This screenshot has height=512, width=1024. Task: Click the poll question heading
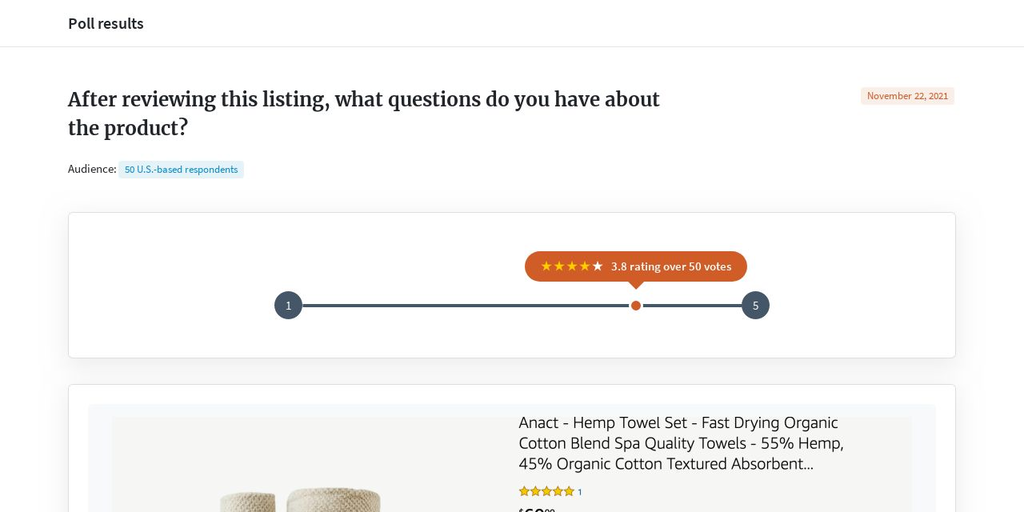(x=364, y=114)
